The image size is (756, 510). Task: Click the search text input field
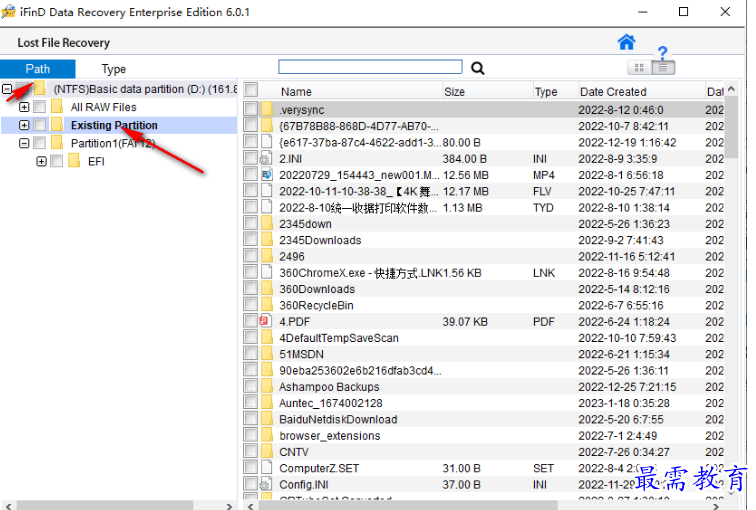tap(370, 67)
